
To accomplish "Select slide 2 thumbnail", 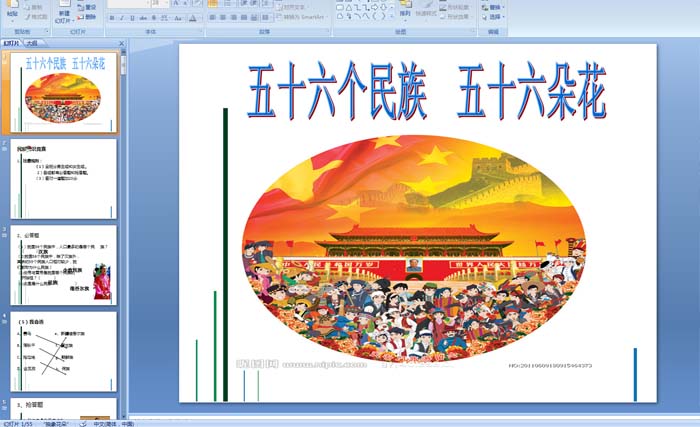I will click(x=63, y=179).
